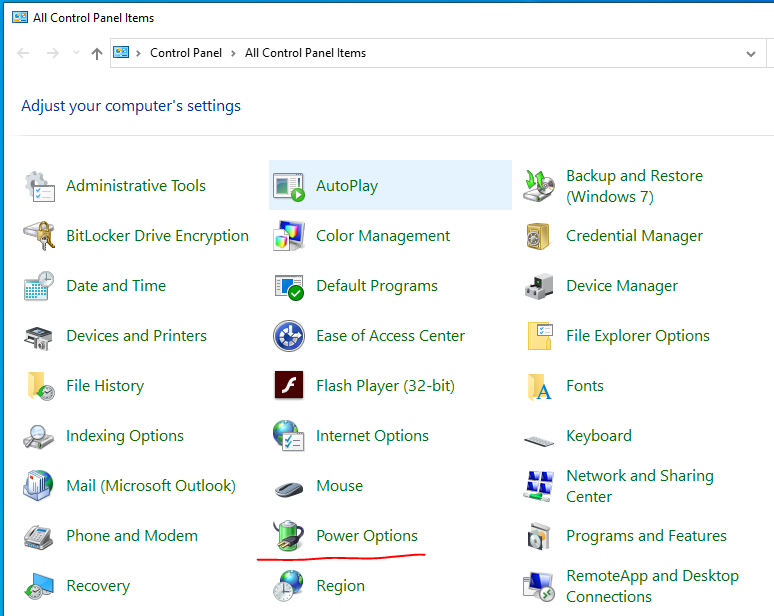
Task: Click the File Explorer Options icon
Action: point(540,336)
